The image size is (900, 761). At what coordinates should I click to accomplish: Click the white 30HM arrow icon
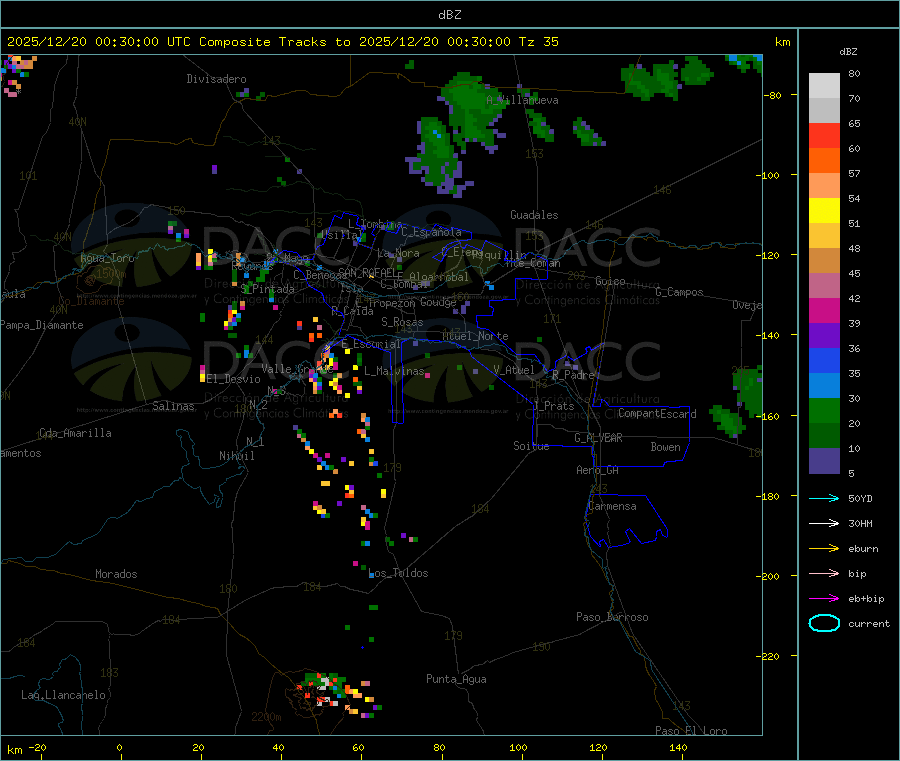pyautogui.click(x=824, y=523)
